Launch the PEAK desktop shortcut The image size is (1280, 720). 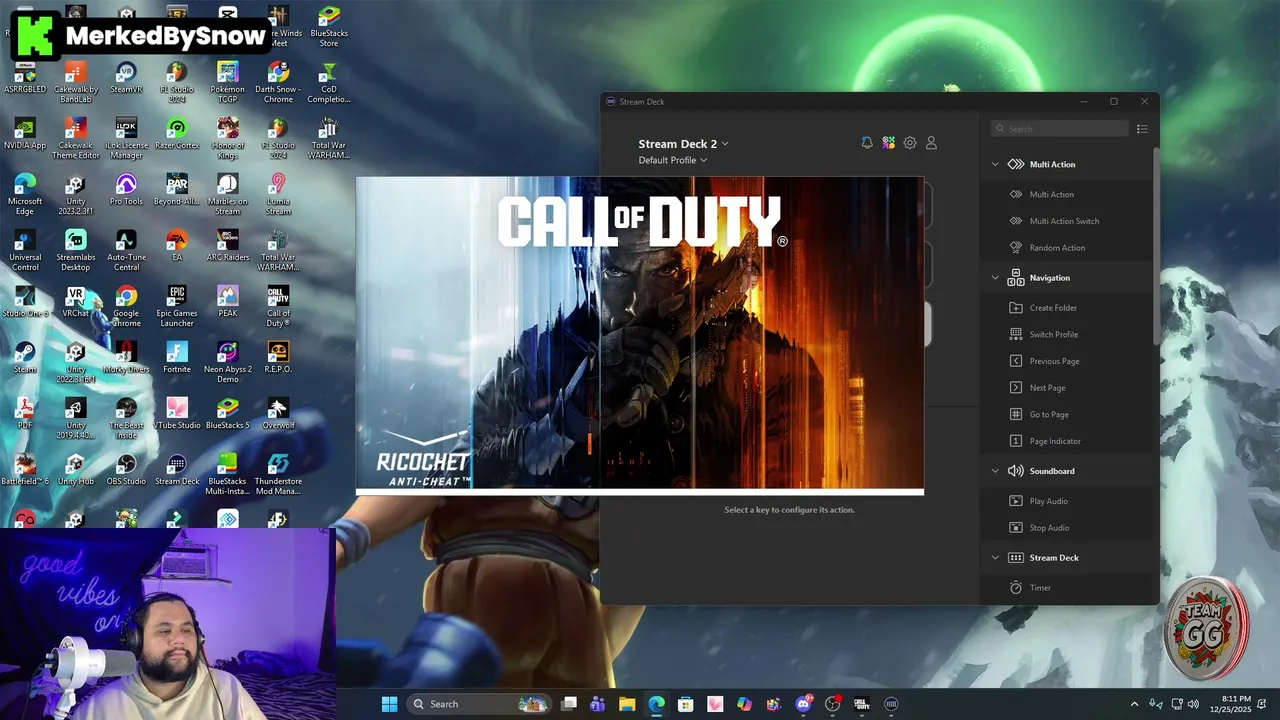[228, 302]
